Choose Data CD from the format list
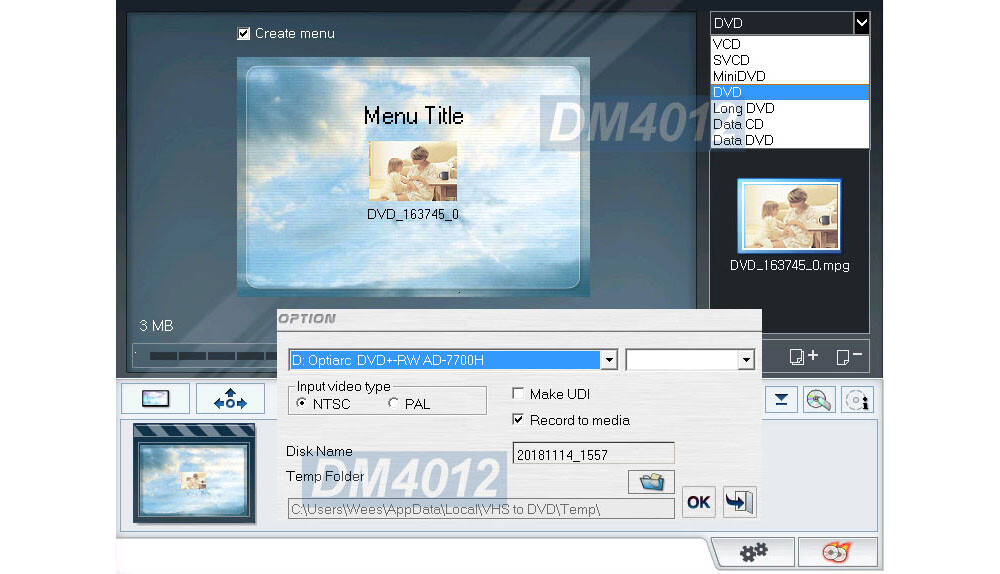 click(x=790, y=124)
